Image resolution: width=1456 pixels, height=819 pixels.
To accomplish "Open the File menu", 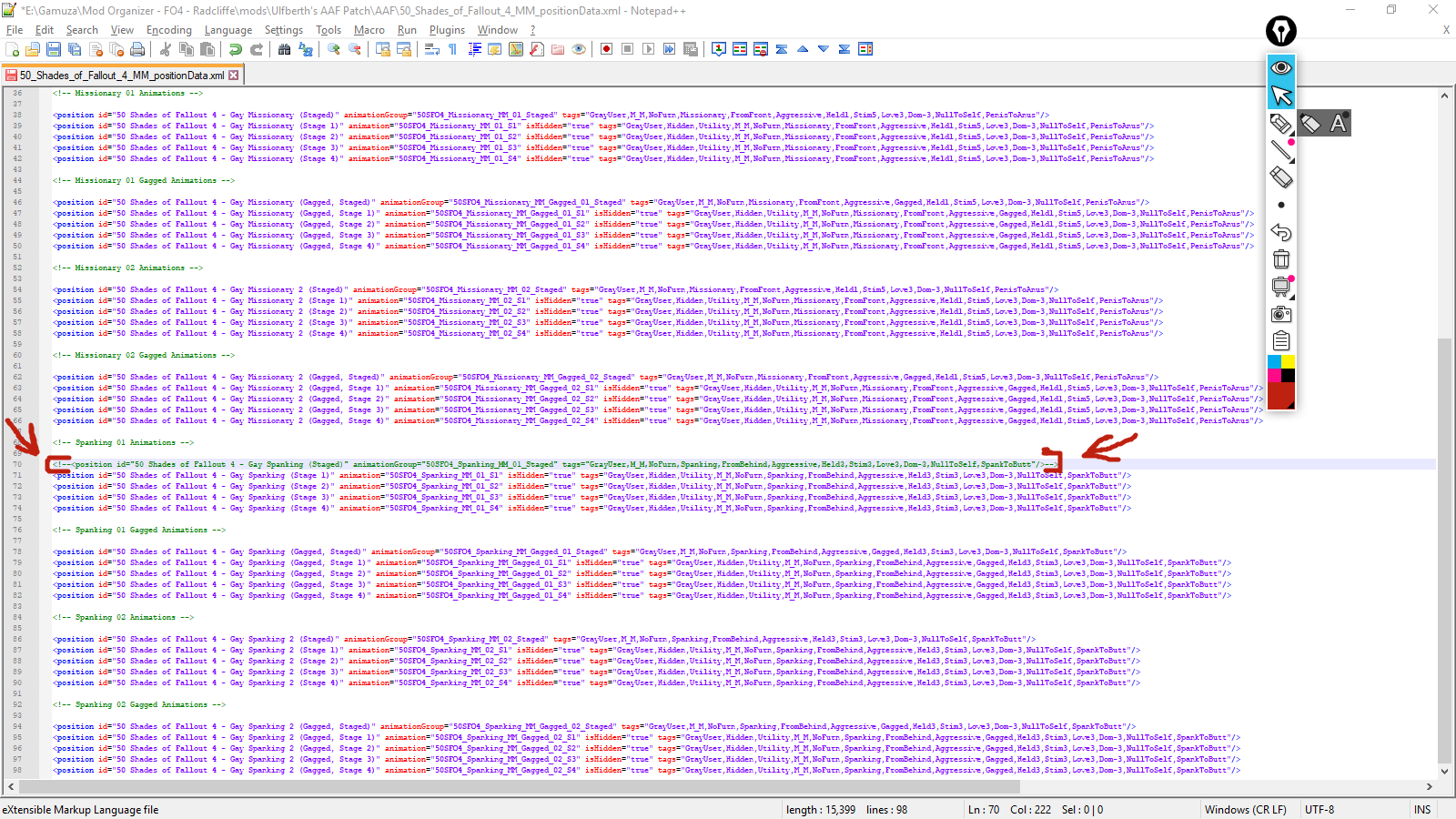I will pyautogui.click(x=15, y=30).
